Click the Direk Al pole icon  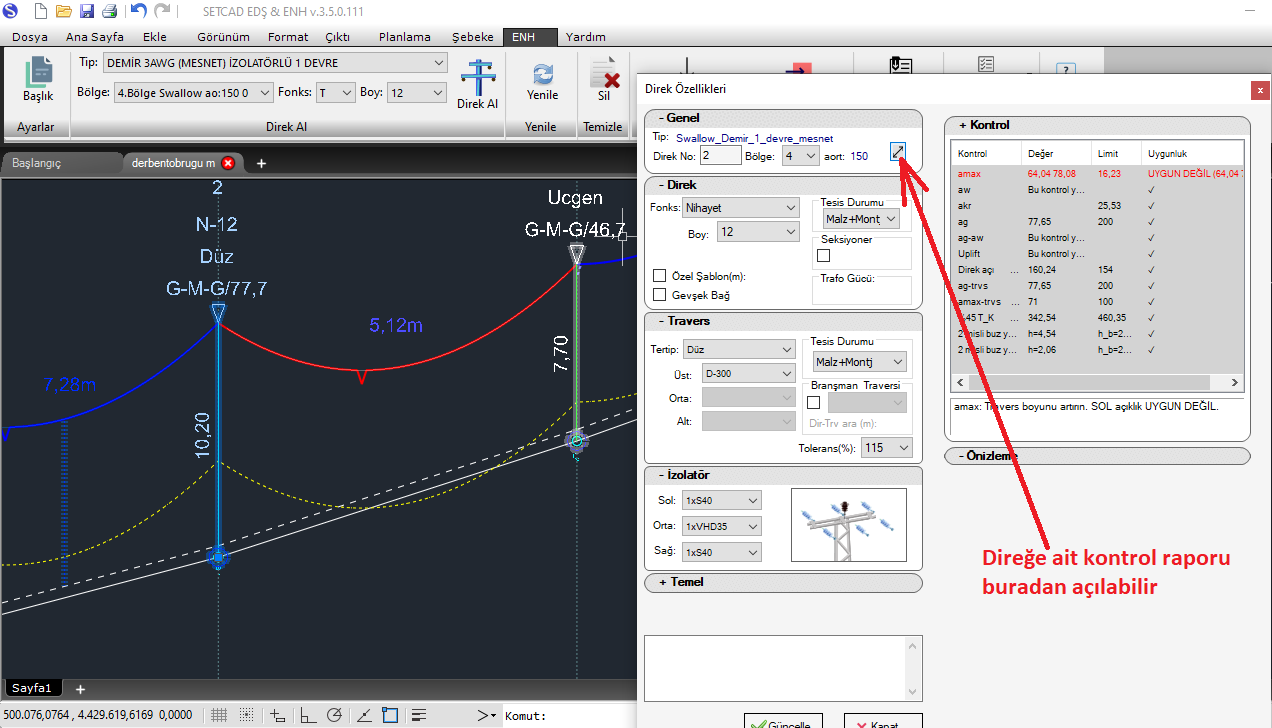(x=477, y=79)
